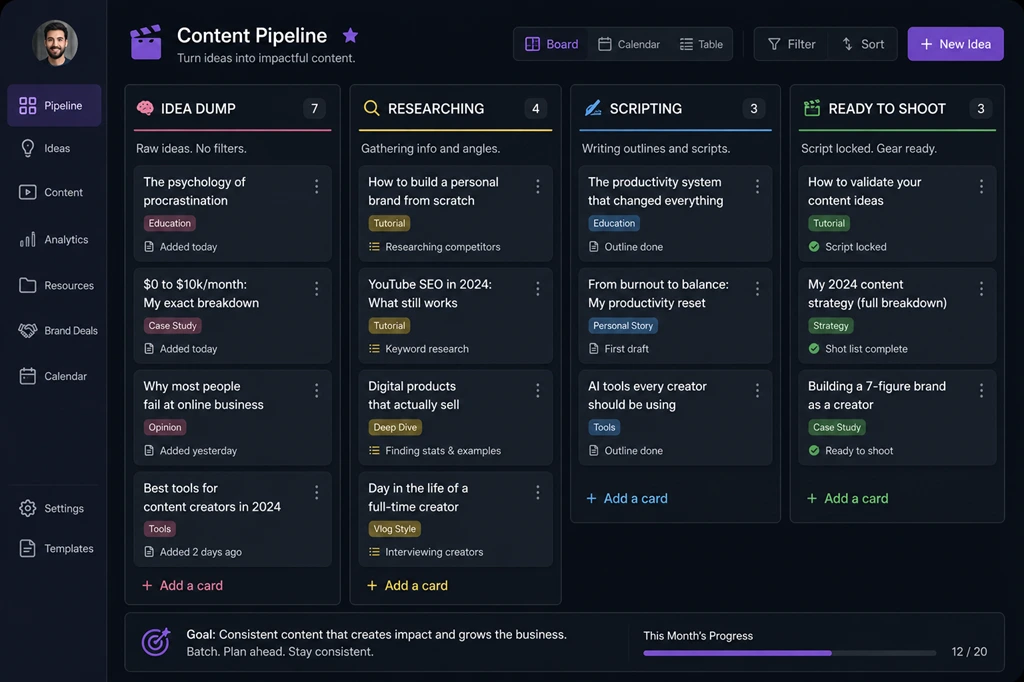Click the Strategy tag
Screen dimensions: 1024x682
[831, 325]
